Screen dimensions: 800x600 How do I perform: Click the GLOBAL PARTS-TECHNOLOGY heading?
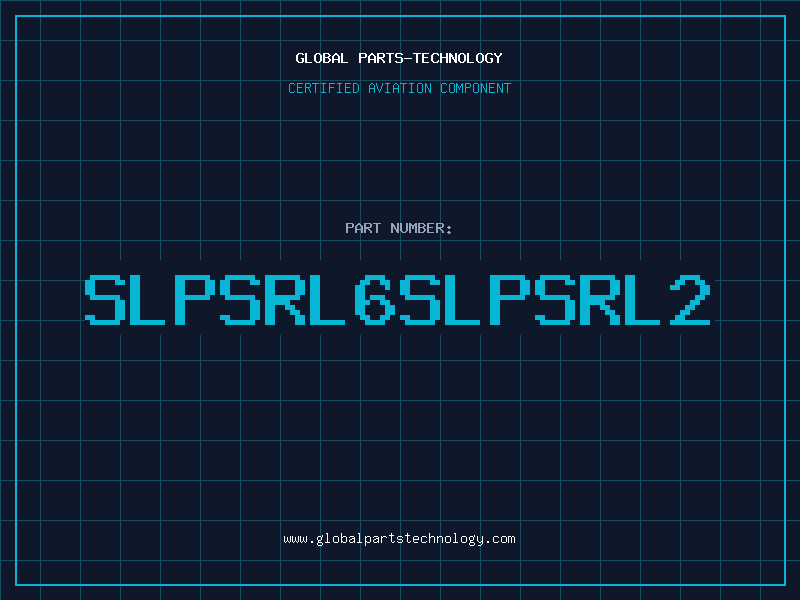coord(399,58)
